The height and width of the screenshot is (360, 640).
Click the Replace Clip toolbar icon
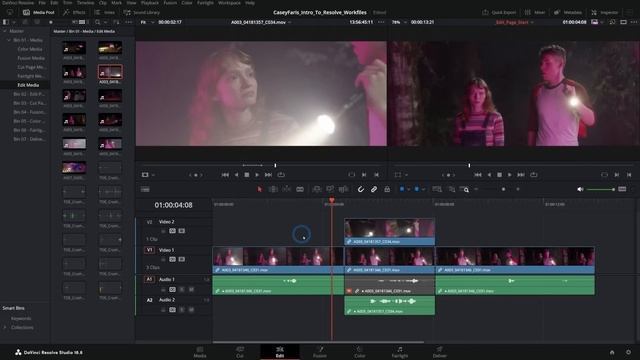click(343, 189)
